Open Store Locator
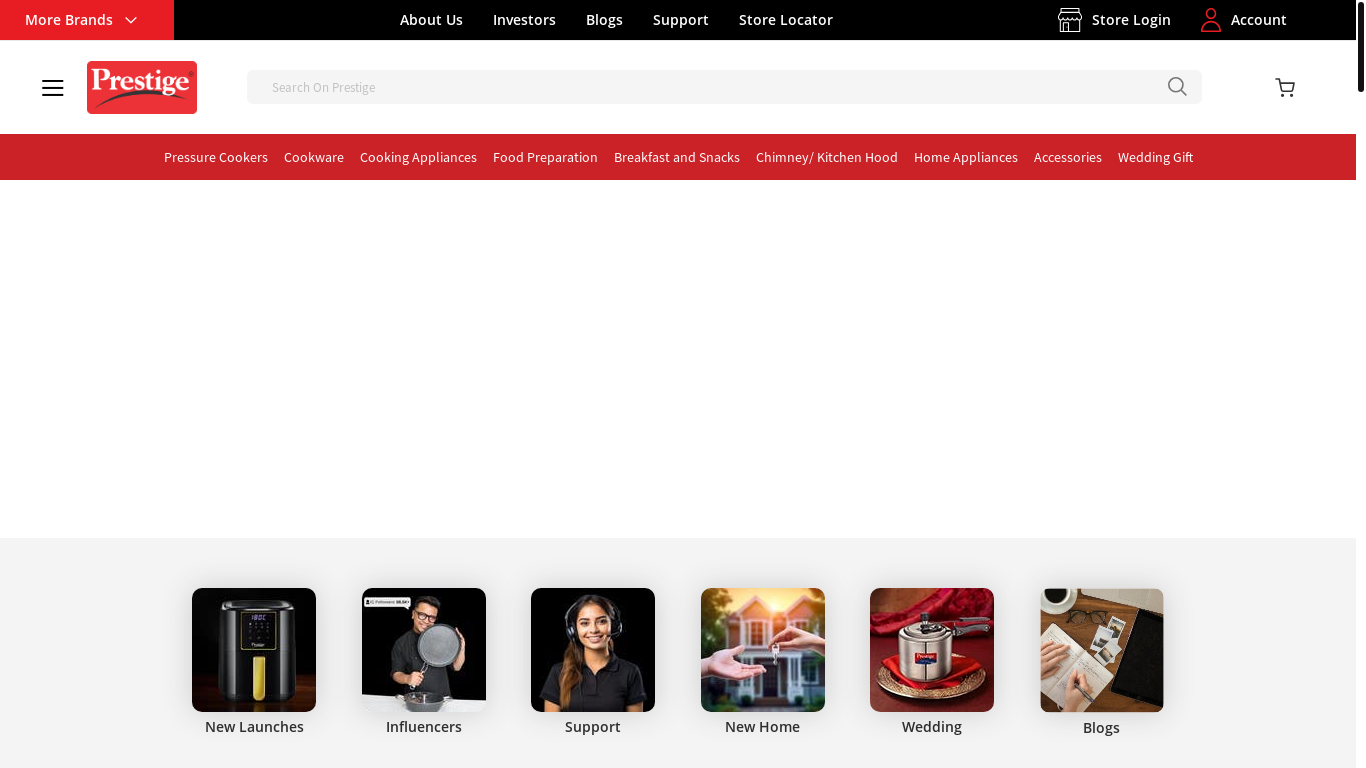The height and width of the screenshot is (768, 1366). (x=786, y=20)
